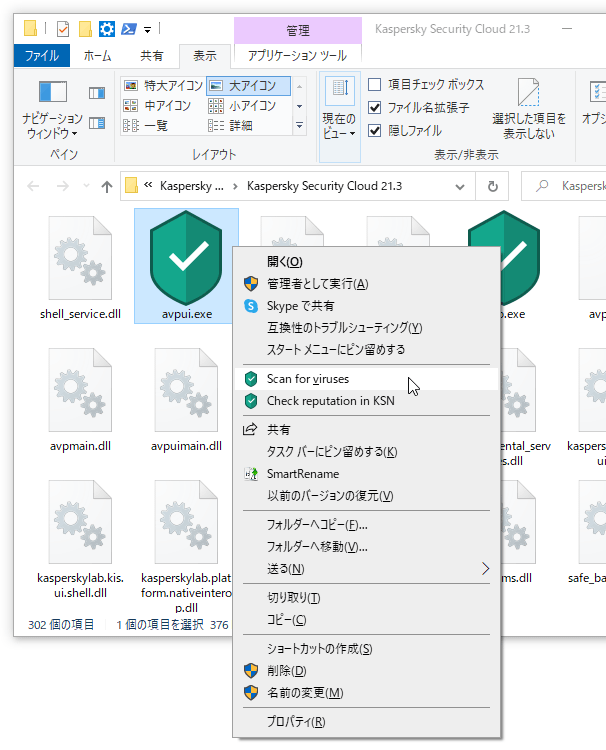Open the quick access toolbar customize dropdown
This screenshot has width=606, height=750.
(147, 30)
